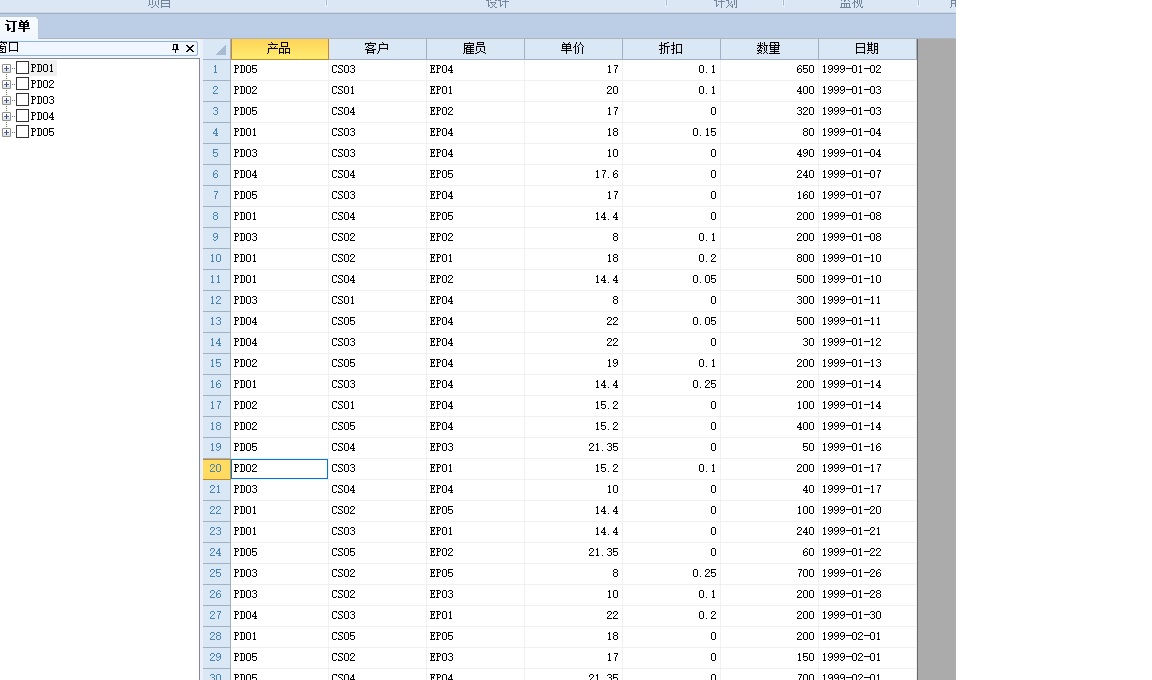Screen dimensions: 1152x680
Task: Click the active PD02 cell in row 20
Action: [x=279, y=469]
